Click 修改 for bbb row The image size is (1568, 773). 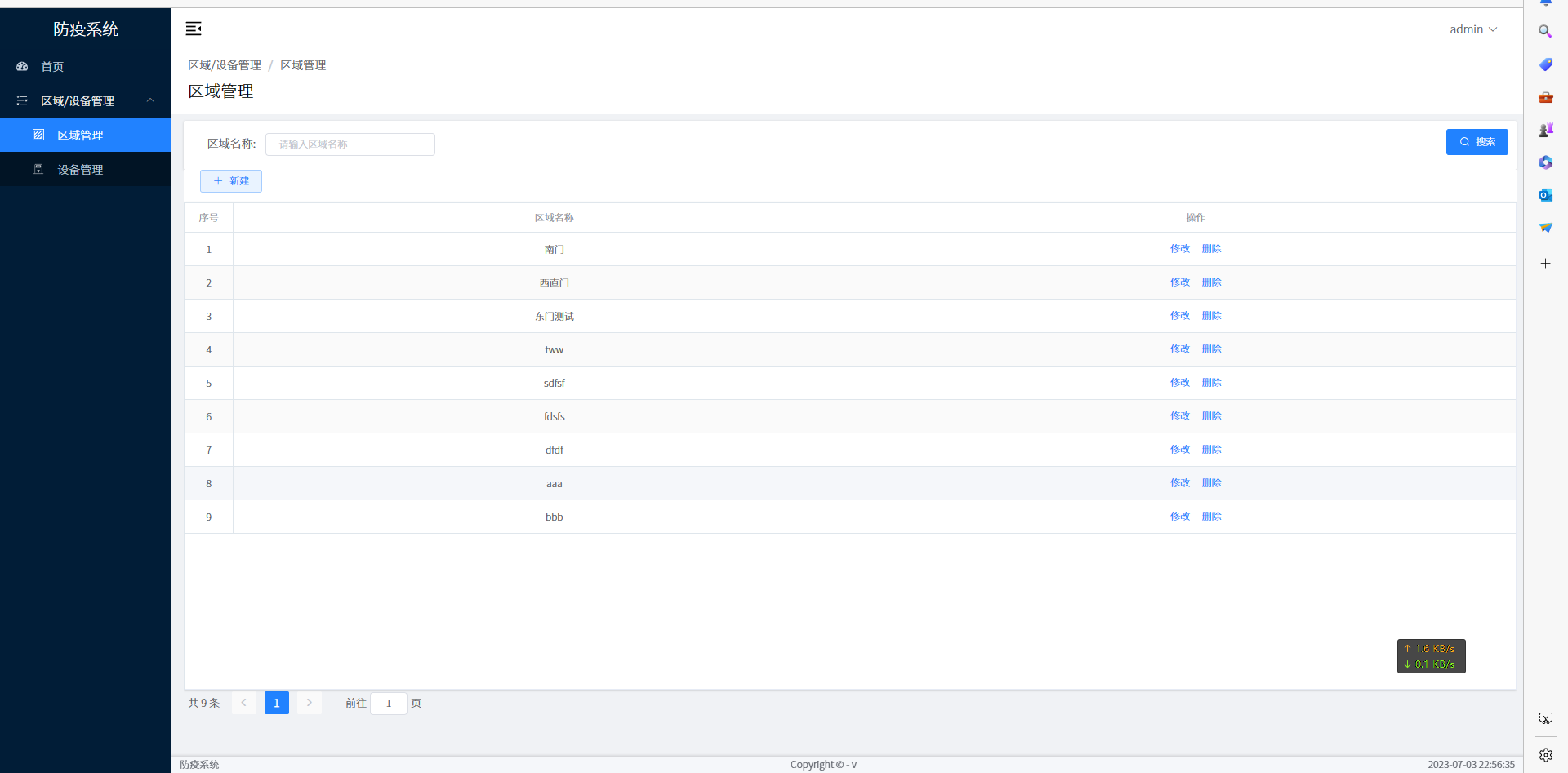coord(1180,517)
